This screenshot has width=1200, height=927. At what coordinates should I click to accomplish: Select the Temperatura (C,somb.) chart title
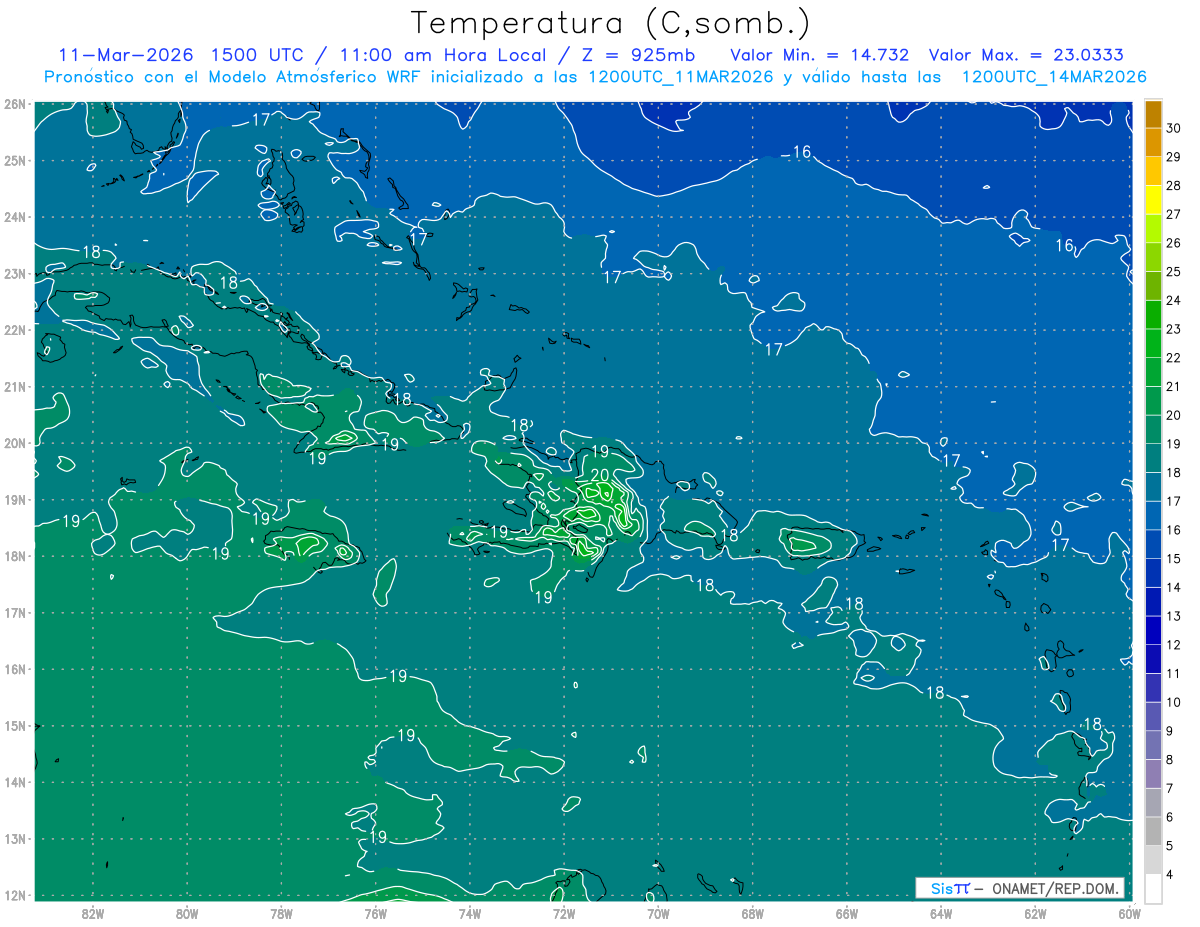610,23
